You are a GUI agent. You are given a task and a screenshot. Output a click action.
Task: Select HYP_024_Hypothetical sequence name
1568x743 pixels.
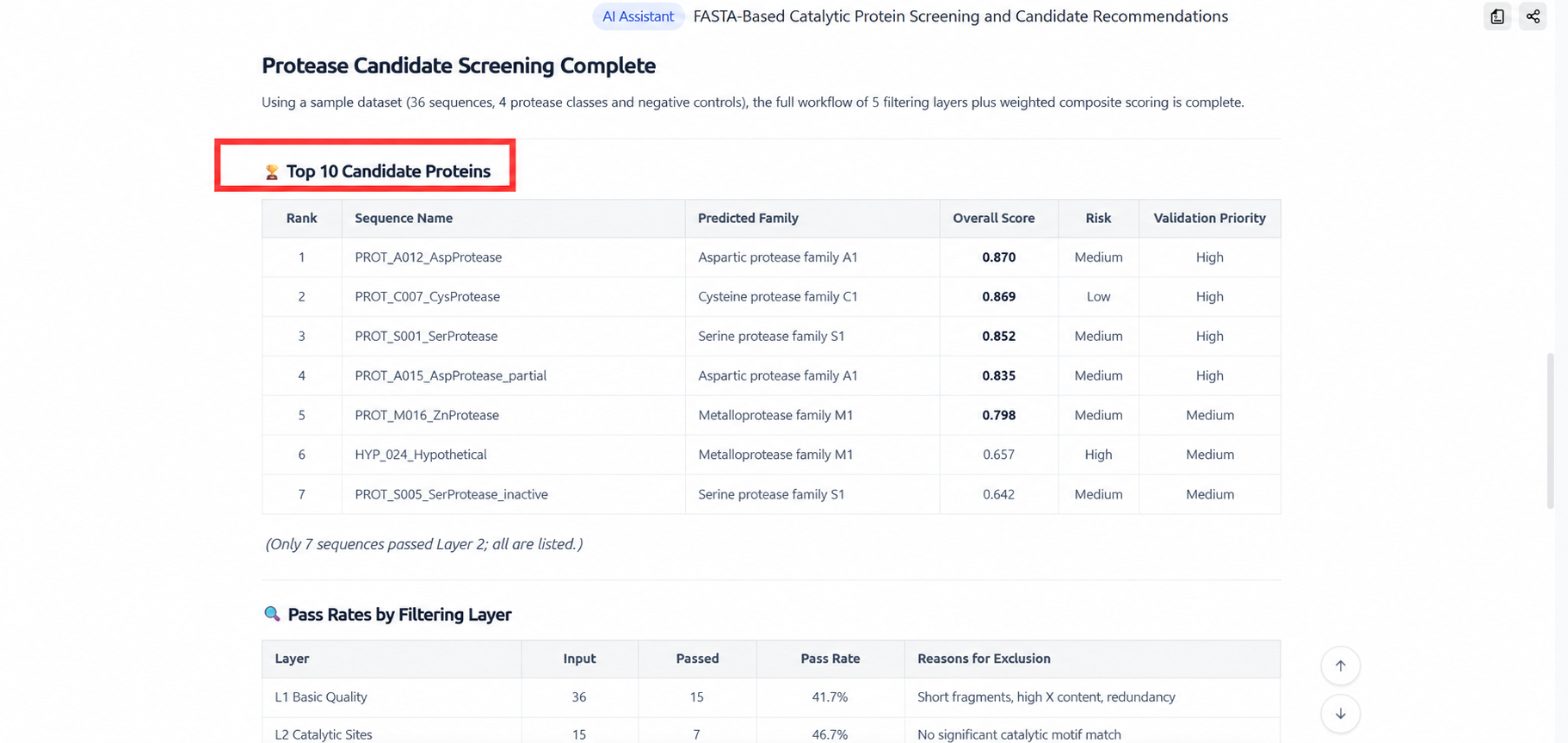[421, 455]
